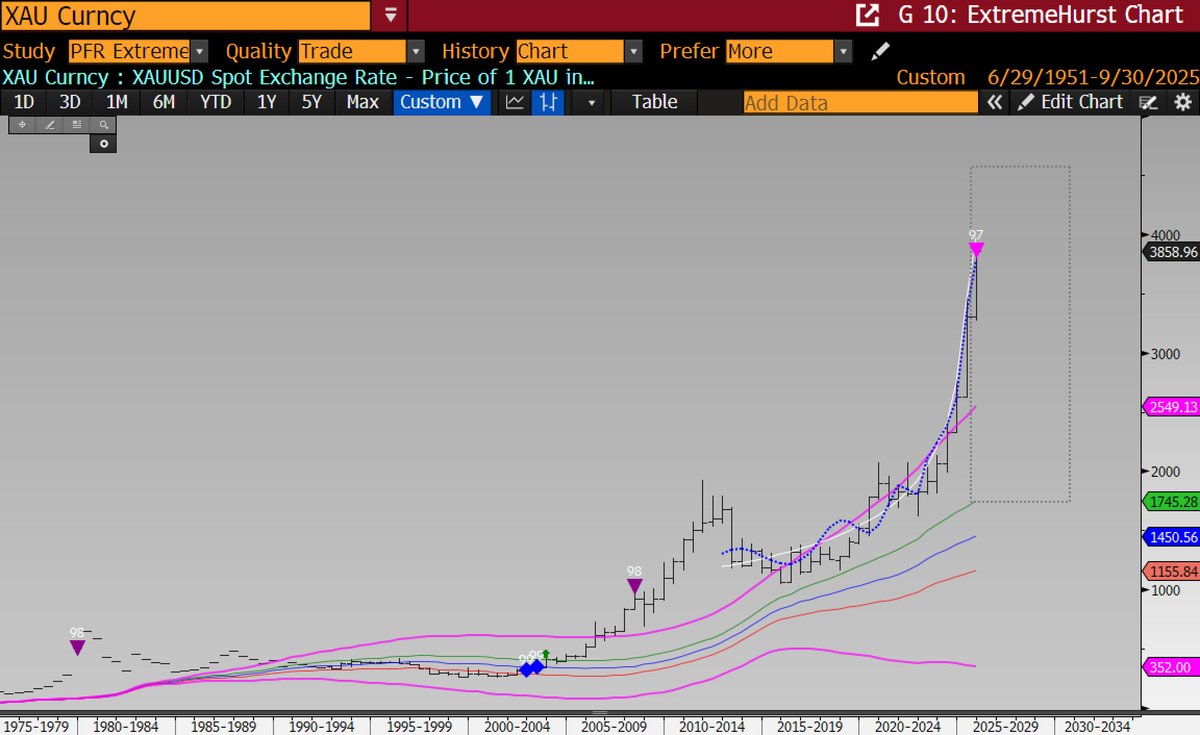Switch to the Table view
Image resolution: width=1200 pixels, height=735 pixels.
point(654,102)
